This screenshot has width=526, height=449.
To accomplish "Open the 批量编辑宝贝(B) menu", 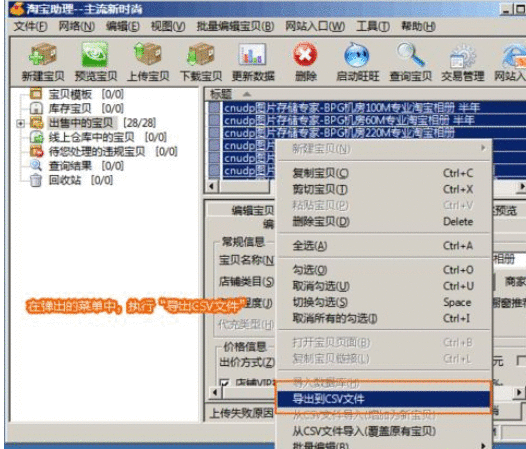I will [235, 26].
